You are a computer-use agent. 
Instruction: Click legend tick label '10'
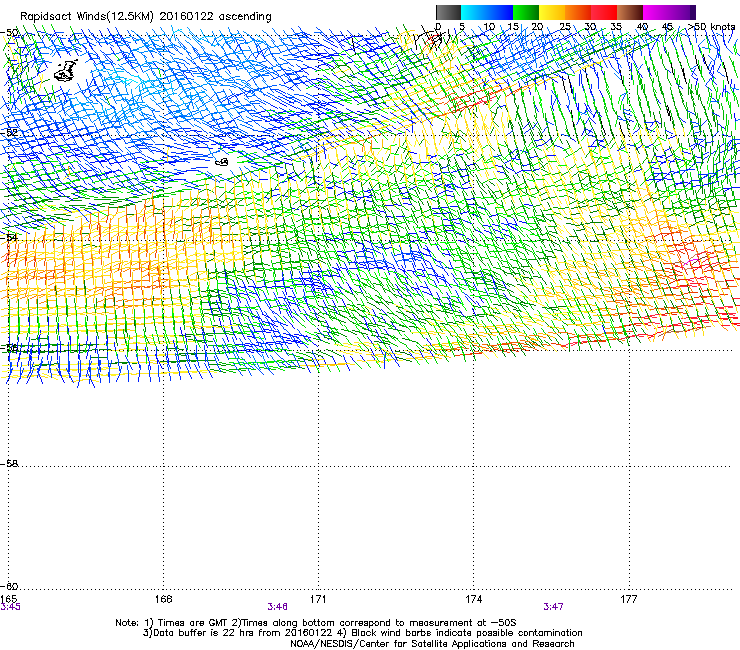(x=489, y=27)
